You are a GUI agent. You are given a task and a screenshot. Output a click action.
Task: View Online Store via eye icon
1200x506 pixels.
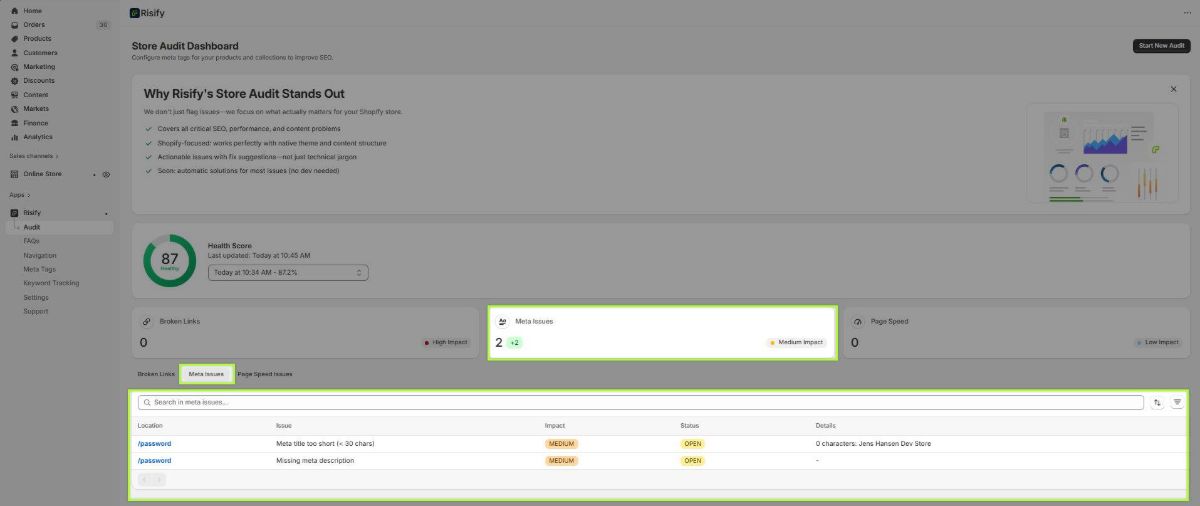[x=106, y=174]
